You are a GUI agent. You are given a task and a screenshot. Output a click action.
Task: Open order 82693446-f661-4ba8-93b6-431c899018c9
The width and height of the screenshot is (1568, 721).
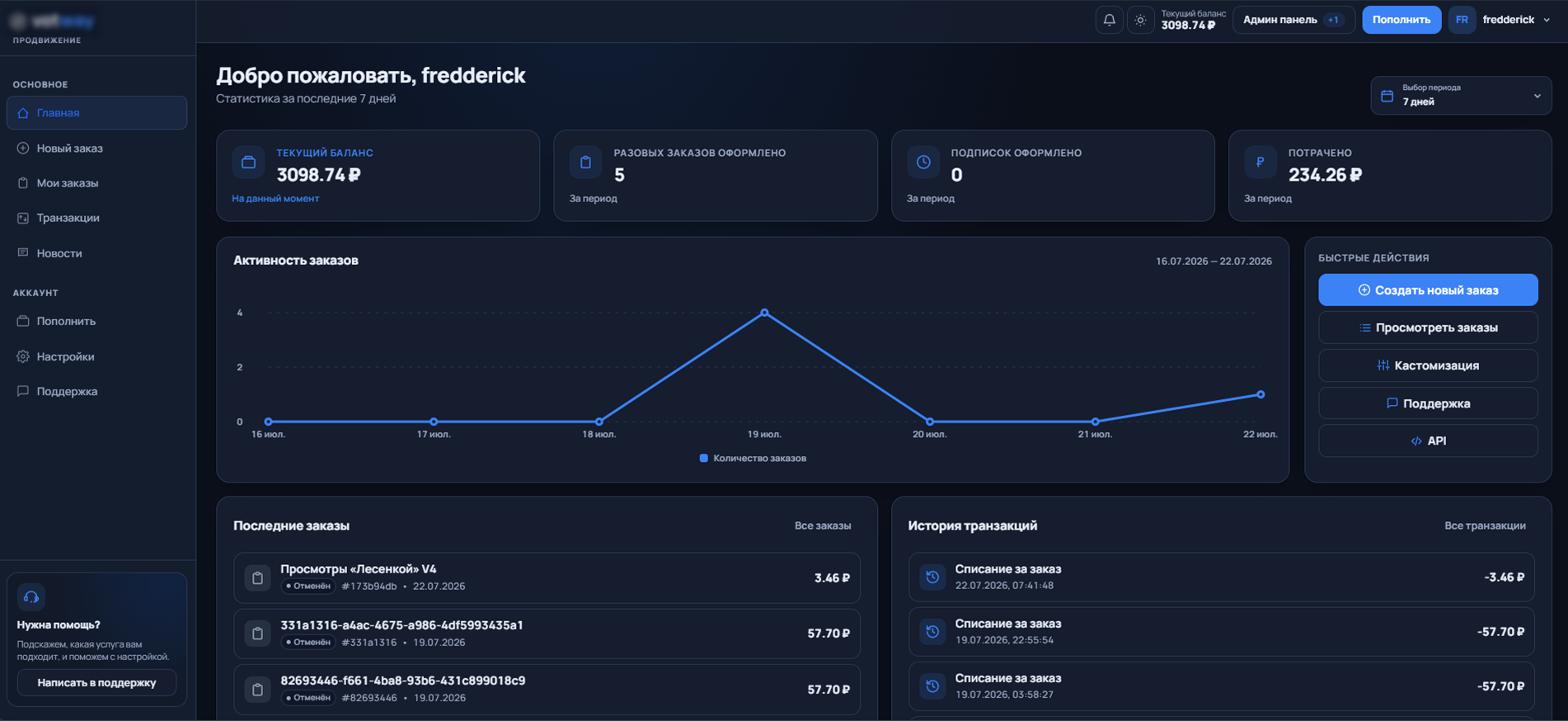coord(547,690)
